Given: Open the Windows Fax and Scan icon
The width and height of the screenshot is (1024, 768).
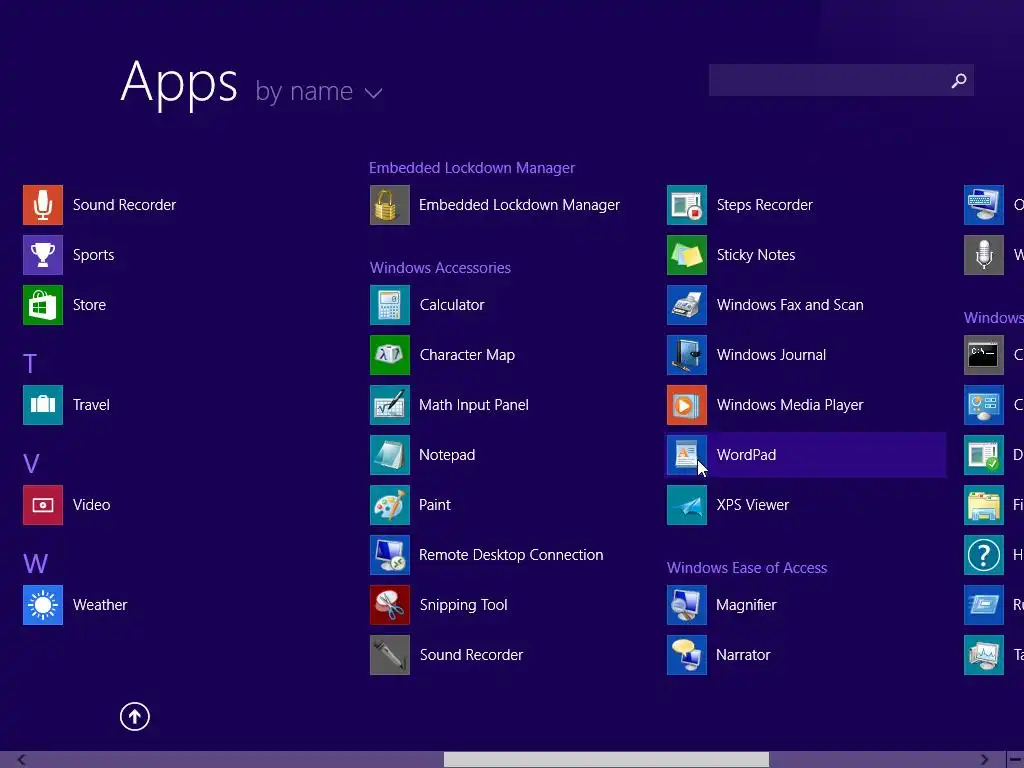Looking at the screenshot, I should (x=687, y=305).
